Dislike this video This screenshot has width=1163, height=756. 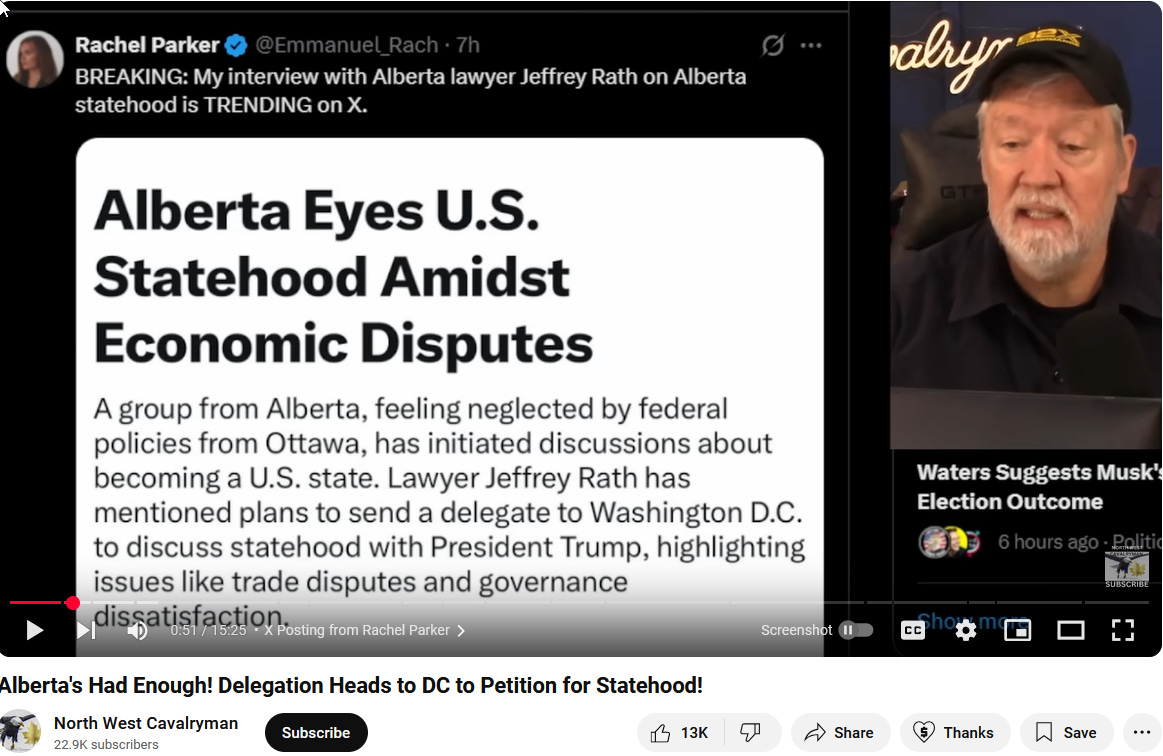[x=751, y=733]
